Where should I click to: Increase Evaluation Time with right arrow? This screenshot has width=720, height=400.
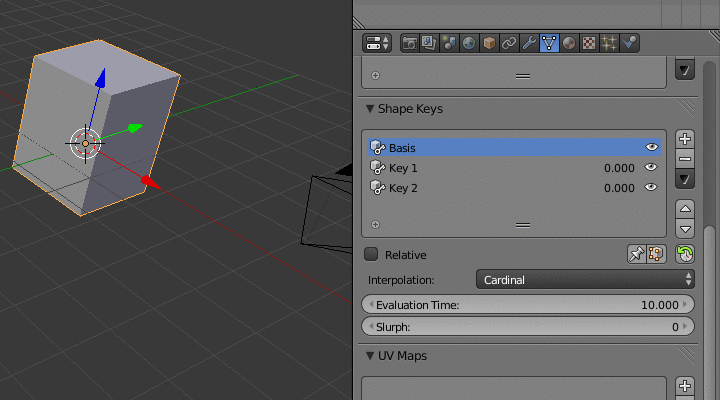click(x=685, y=304)
